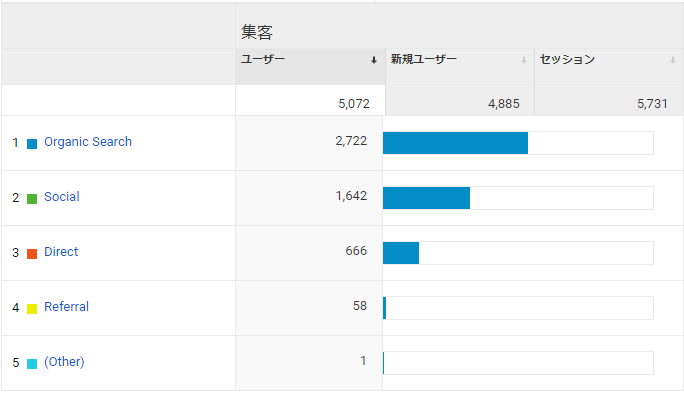Click the yellow Referral color square
Image resolution: width=684 pixels, height=393 pixels.
coord(32,308)
